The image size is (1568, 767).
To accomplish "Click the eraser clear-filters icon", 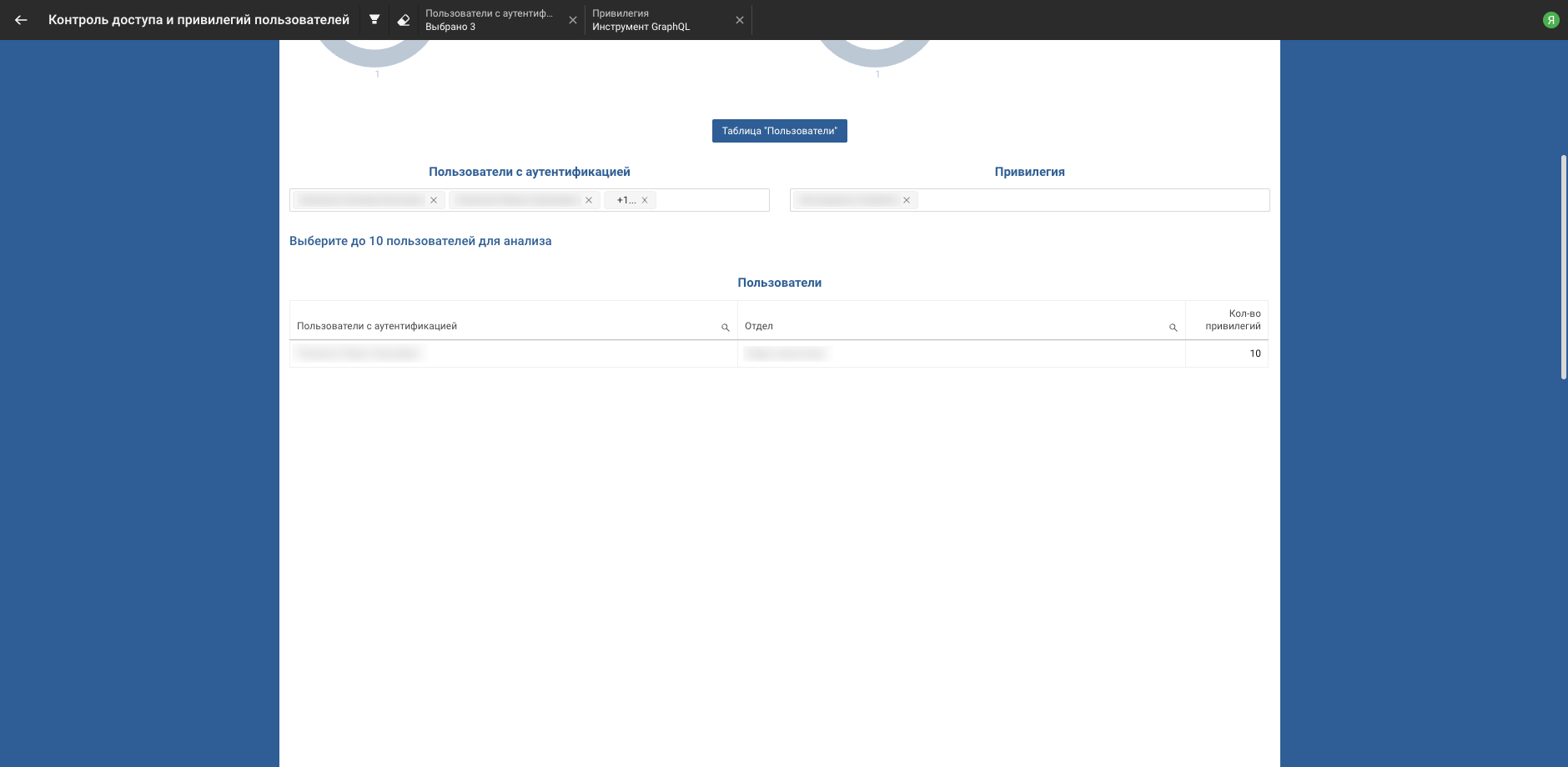I will tap(404, 20).
